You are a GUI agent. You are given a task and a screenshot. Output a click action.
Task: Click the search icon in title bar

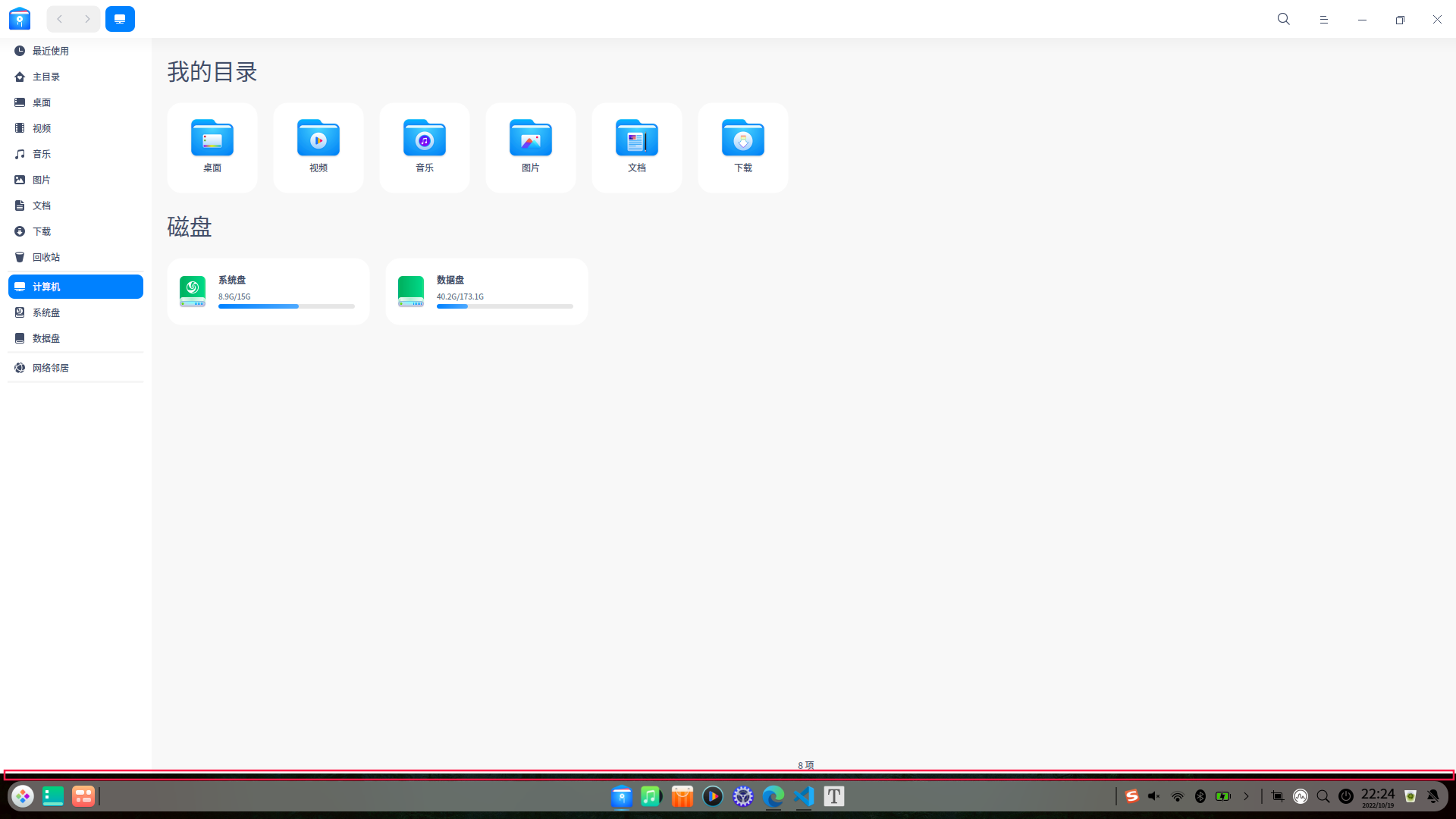[x=1283, y=19]
